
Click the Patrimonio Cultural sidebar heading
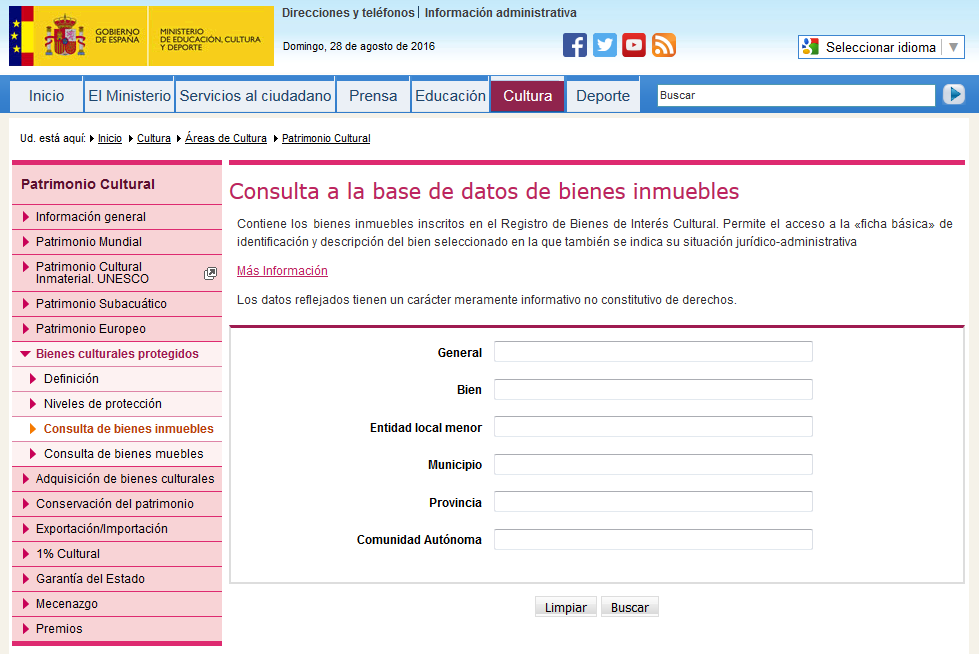tap(88, 184)
